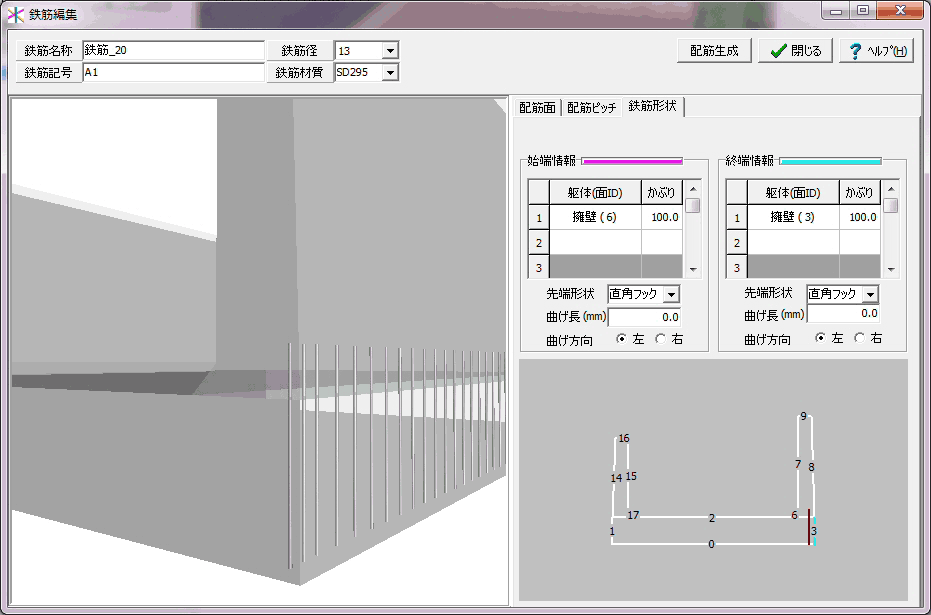Click the dark red edge 3 line in diagram
Image resolution: width=931 pixels, height=615 pixels.
[x=809, y=527]
